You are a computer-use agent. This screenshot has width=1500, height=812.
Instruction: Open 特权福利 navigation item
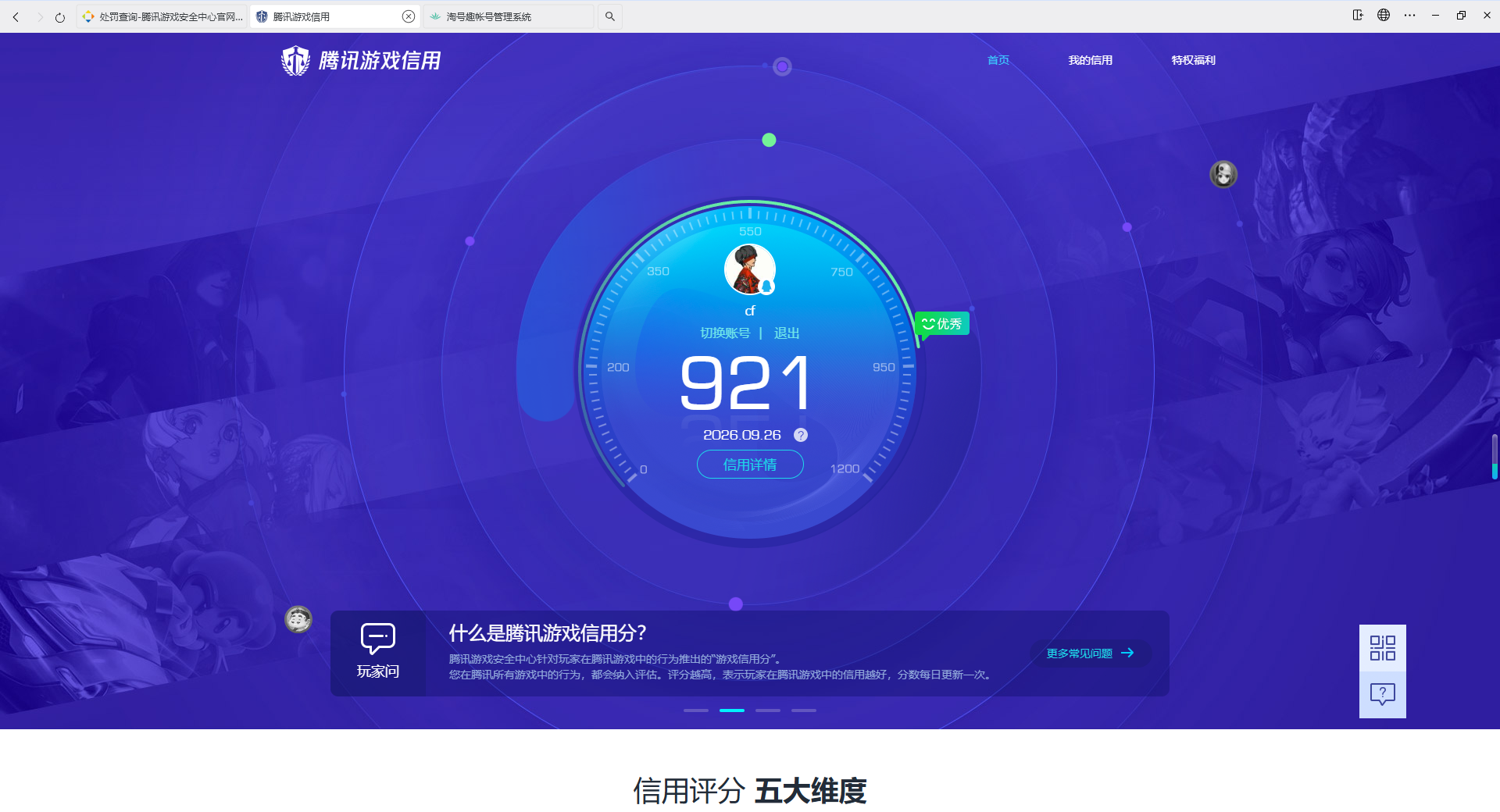pos(1194,60)
